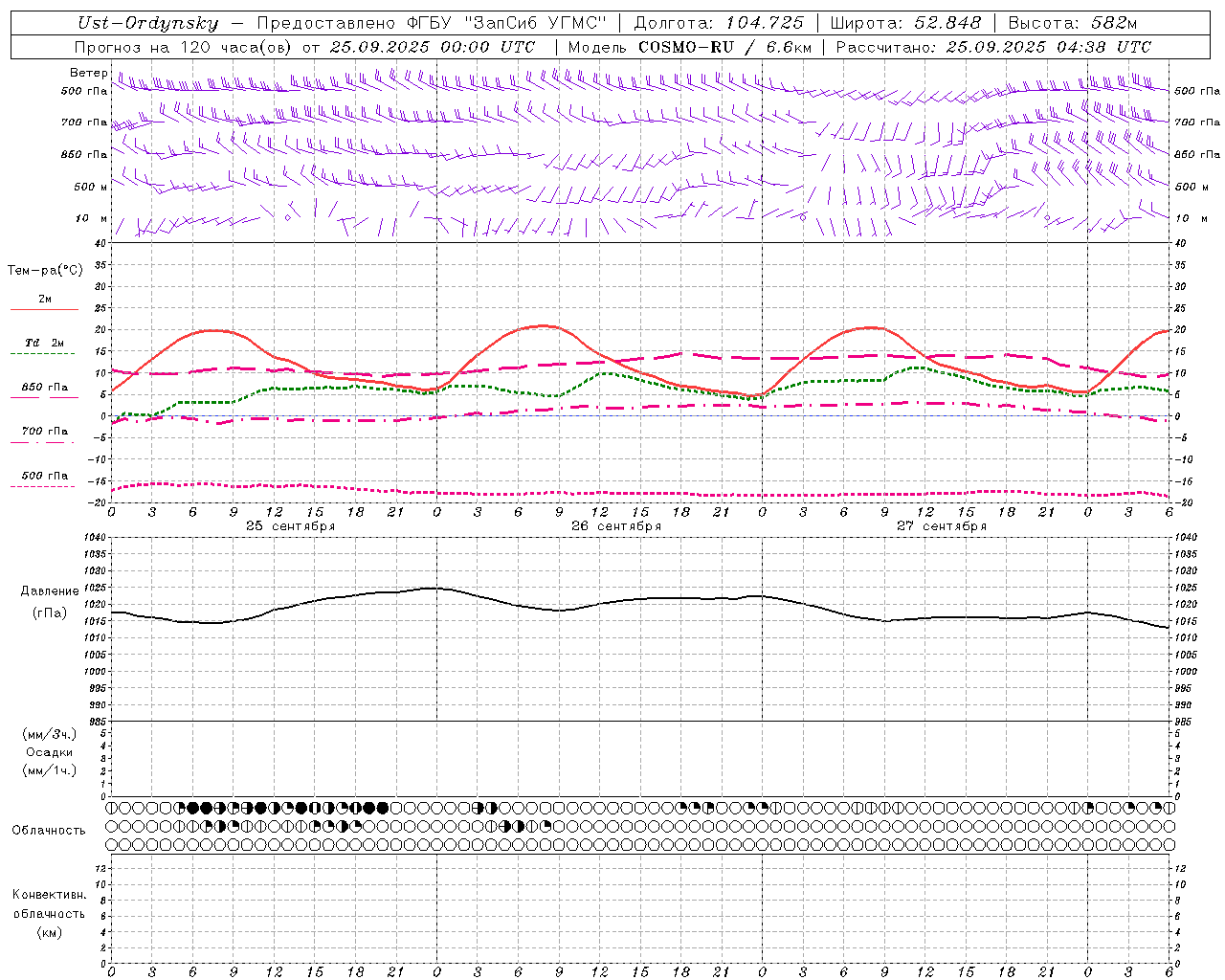Click the dotted line sample under legend '500 гПа'
This screenshot has height=980, width=1225.
click(x=42, y=486)
